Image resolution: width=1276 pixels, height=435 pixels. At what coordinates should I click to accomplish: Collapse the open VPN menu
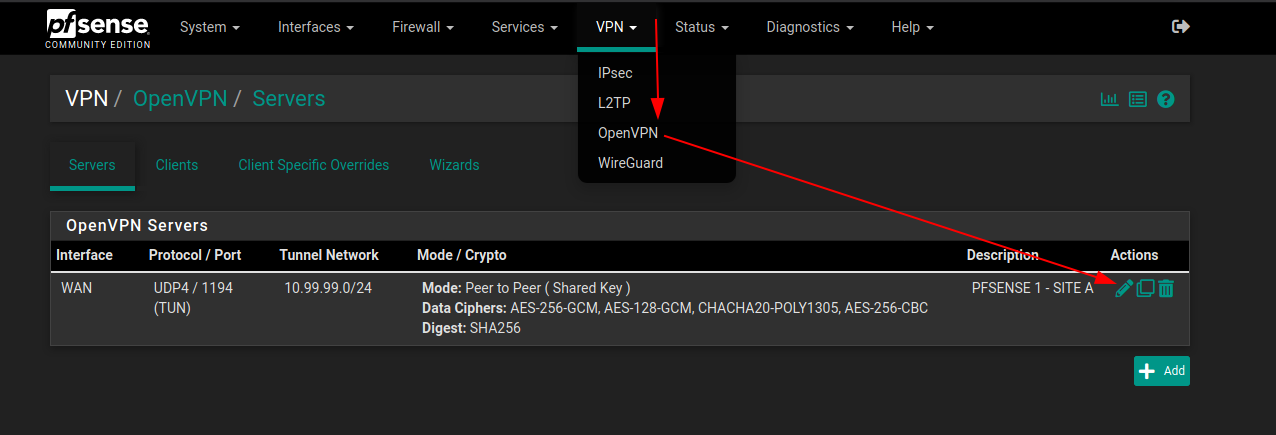pos(617,27)
